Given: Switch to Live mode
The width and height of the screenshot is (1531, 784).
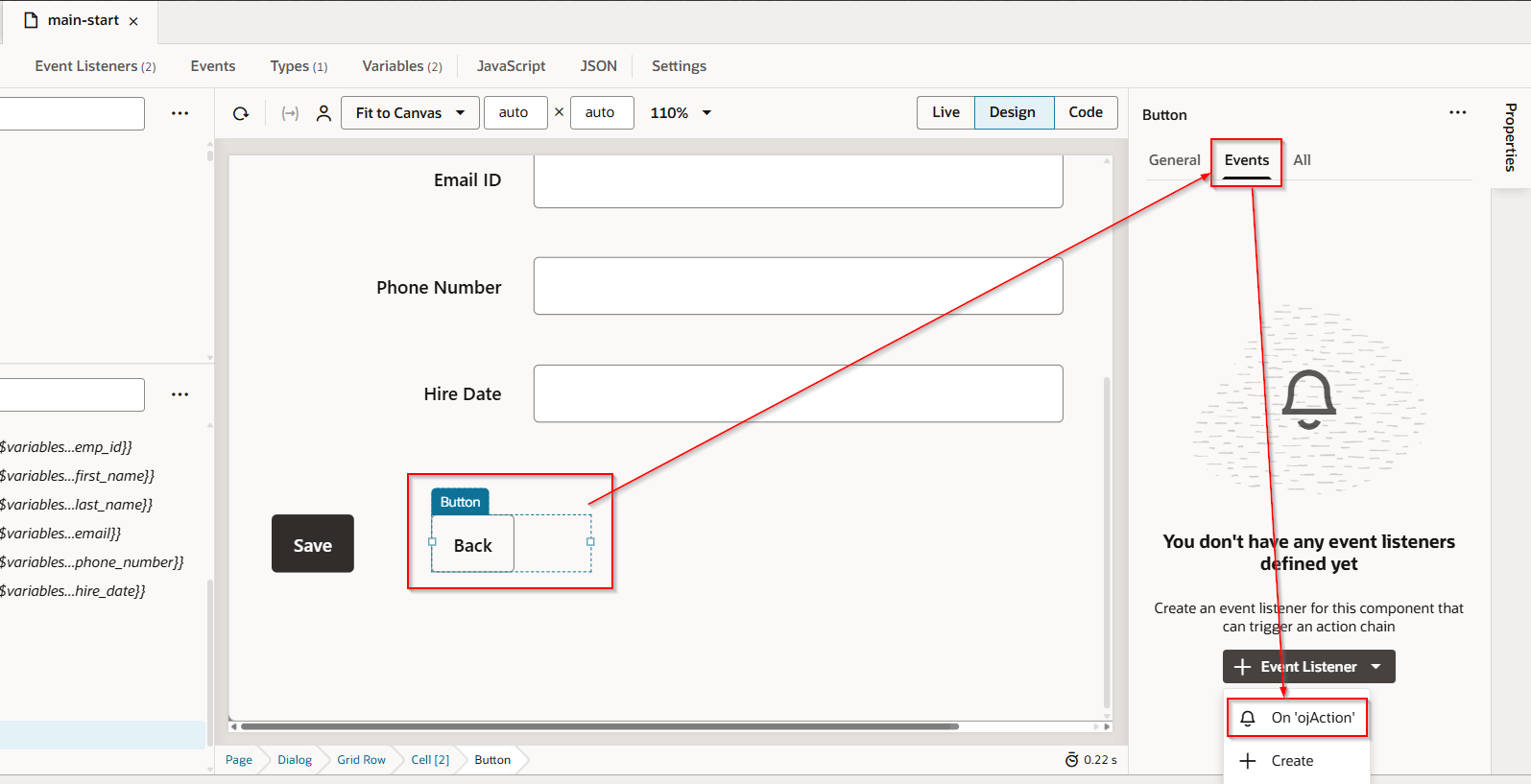Looking at the screenshot, I should [x=945, y=112].
